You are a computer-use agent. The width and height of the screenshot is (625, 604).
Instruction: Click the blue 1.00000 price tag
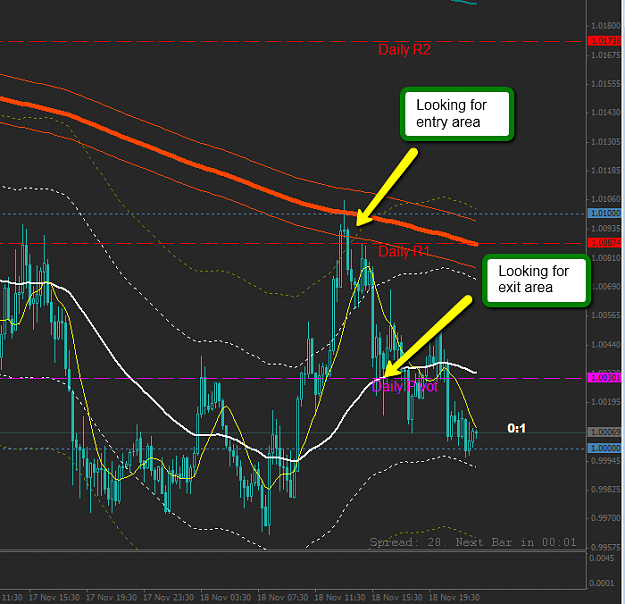[x=605, y=448]
